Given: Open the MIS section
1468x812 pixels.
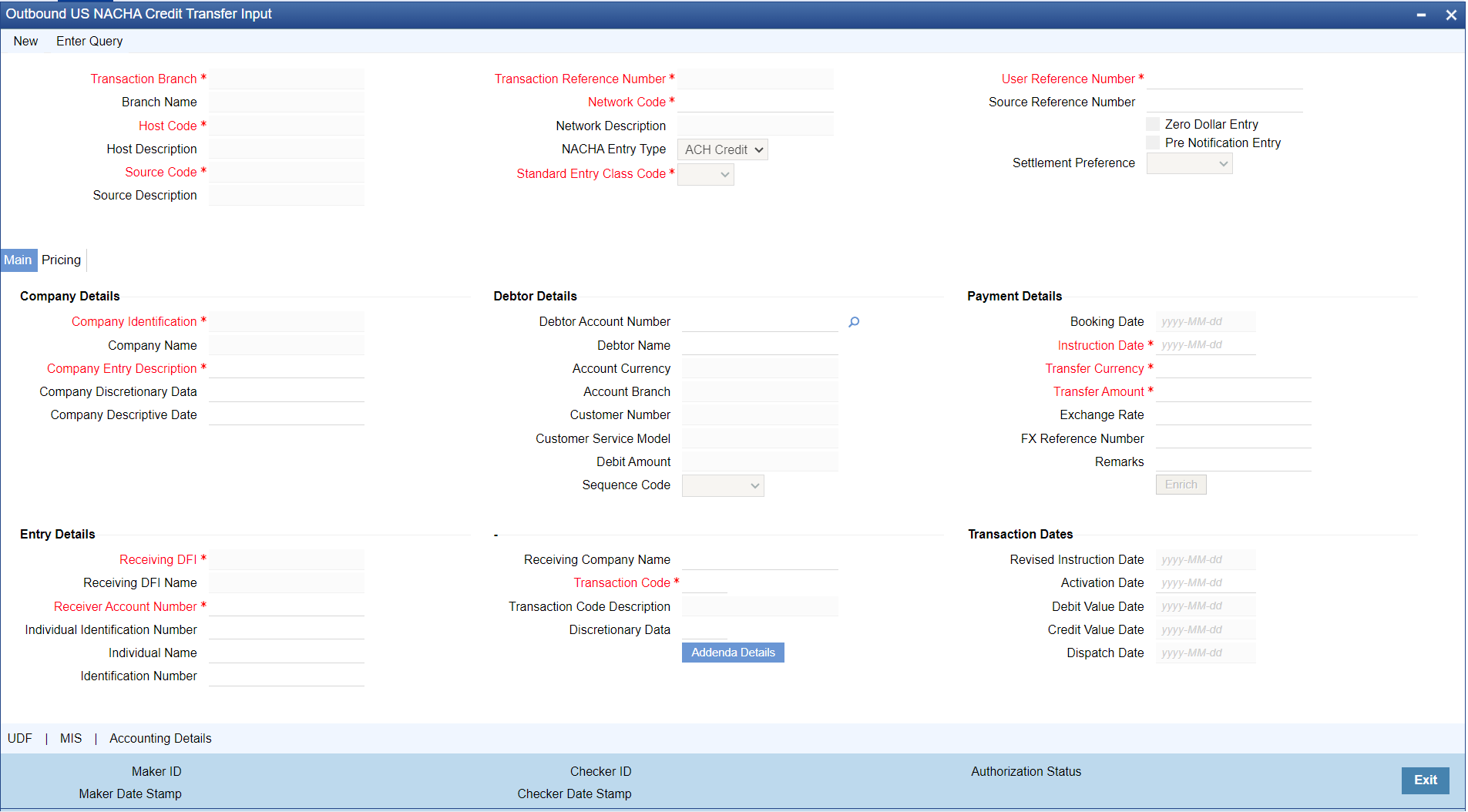Looking at the screenshot, I should coord(71,738).
